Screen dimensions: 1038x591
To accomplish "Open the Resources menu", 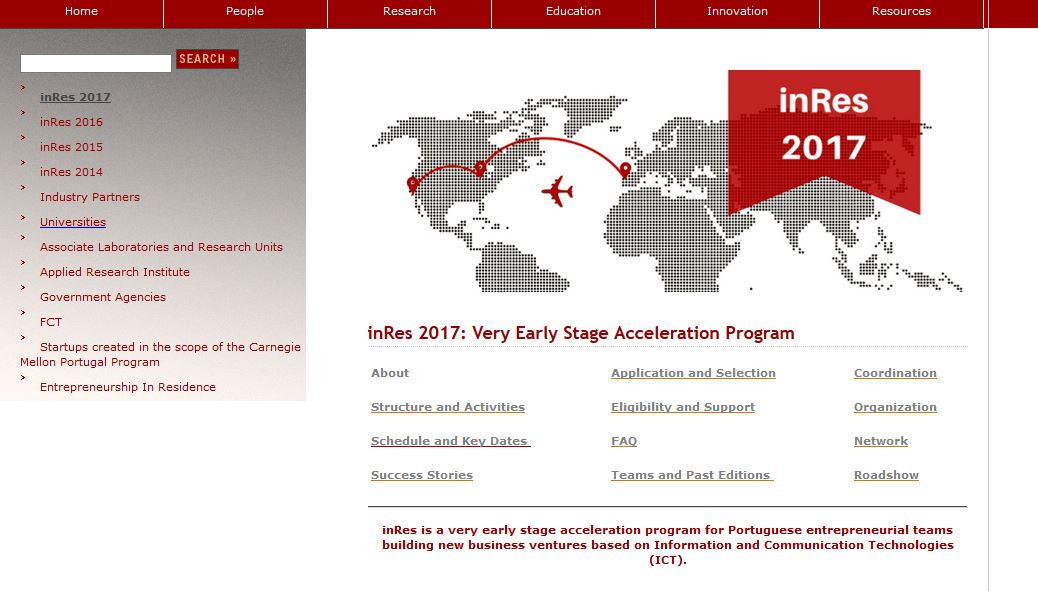I will coord(901,11).
